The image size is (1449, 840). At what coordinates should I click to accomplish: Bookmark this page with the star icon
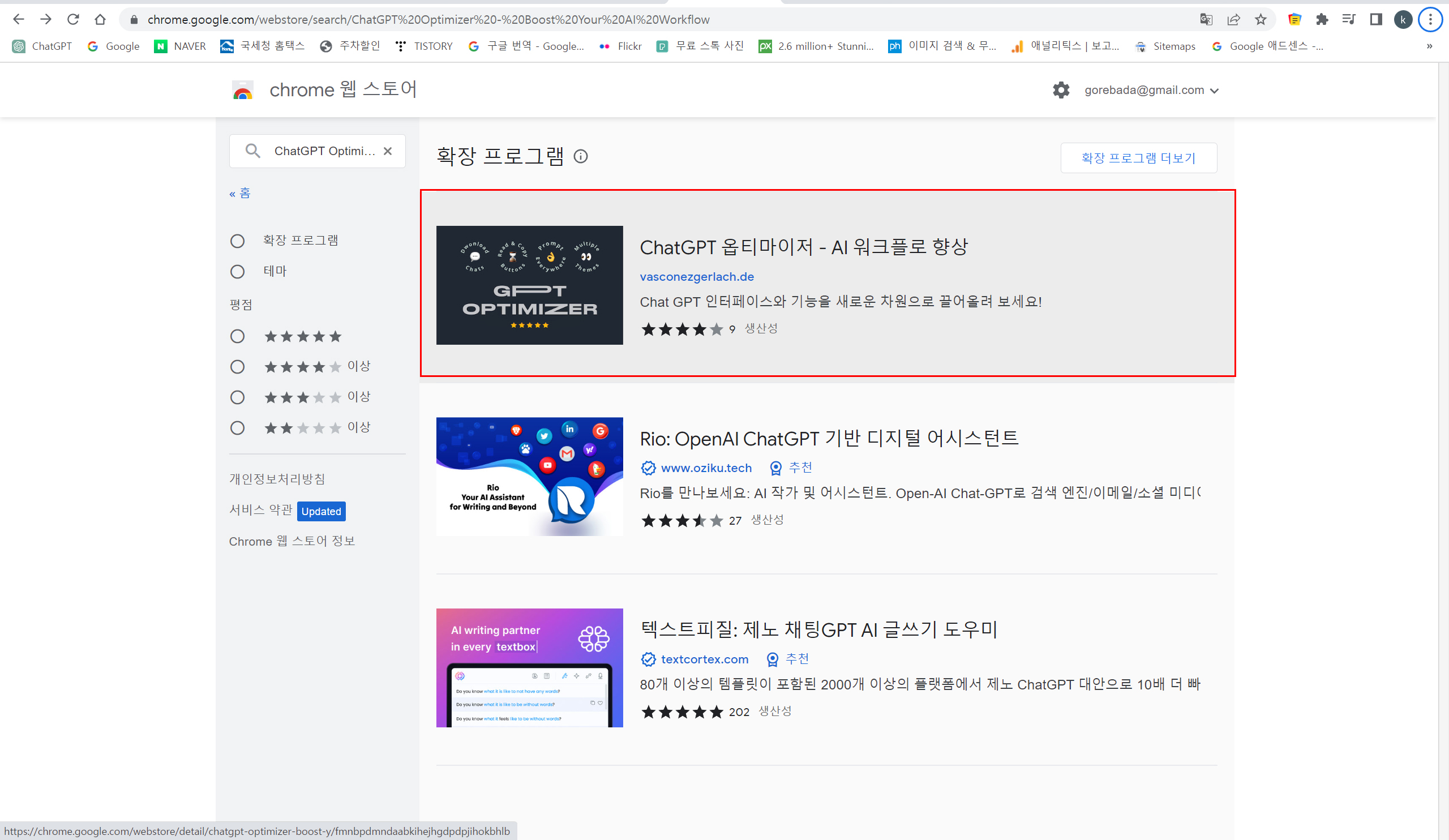[x=1261, y=20]
